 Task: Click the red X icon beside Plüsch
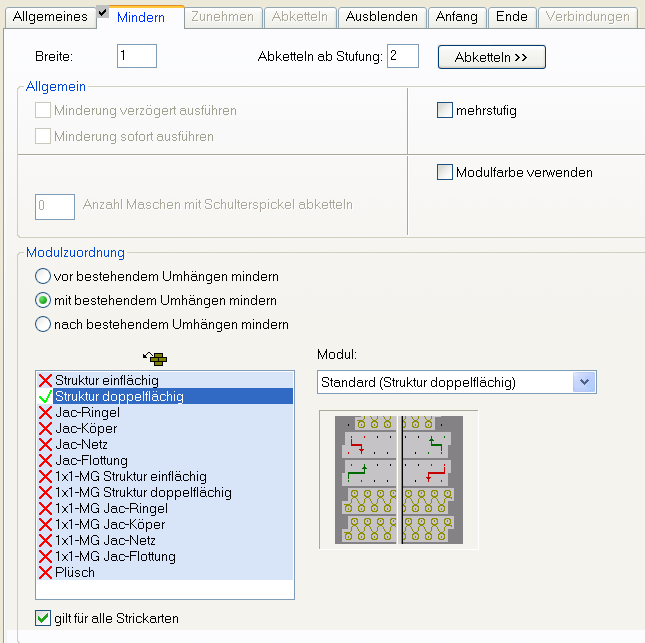45,572
